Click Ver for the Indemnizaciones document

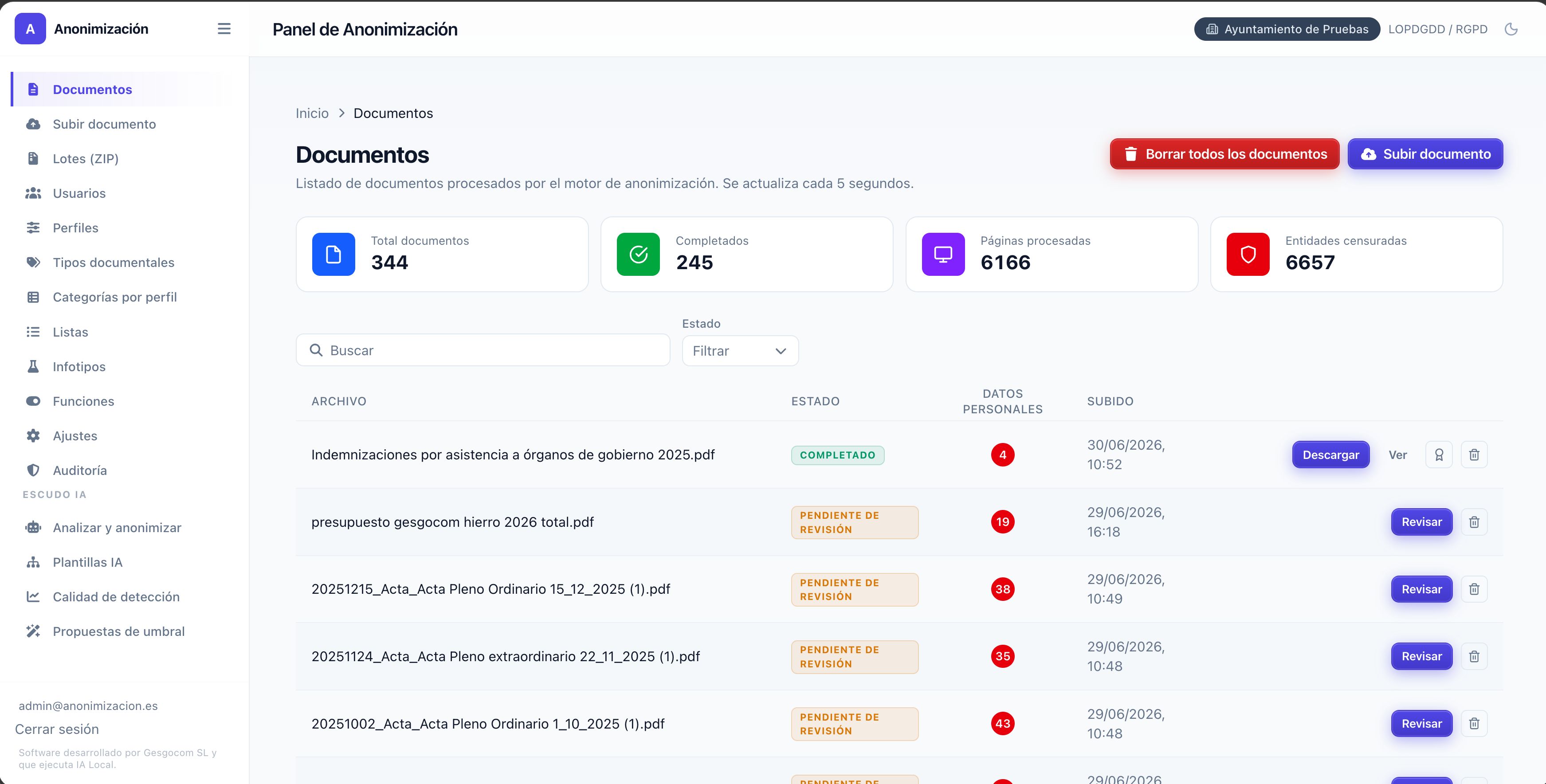pyautogui.click(x=1398, y=455)
